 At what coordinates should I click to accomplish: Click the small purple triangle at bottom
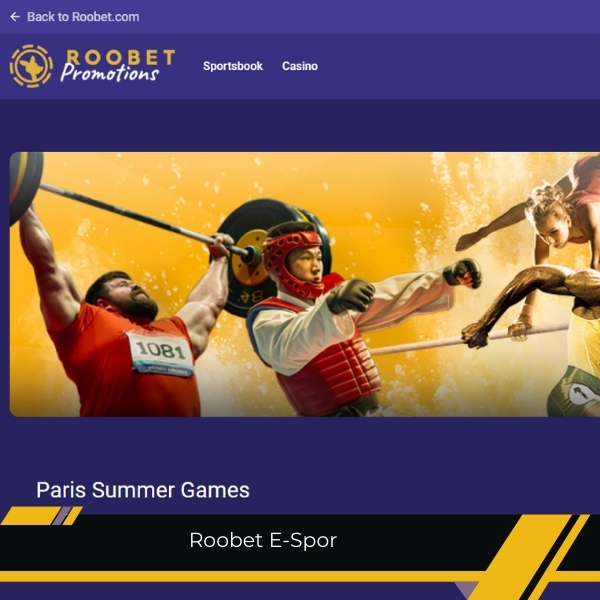pos(466,590)
